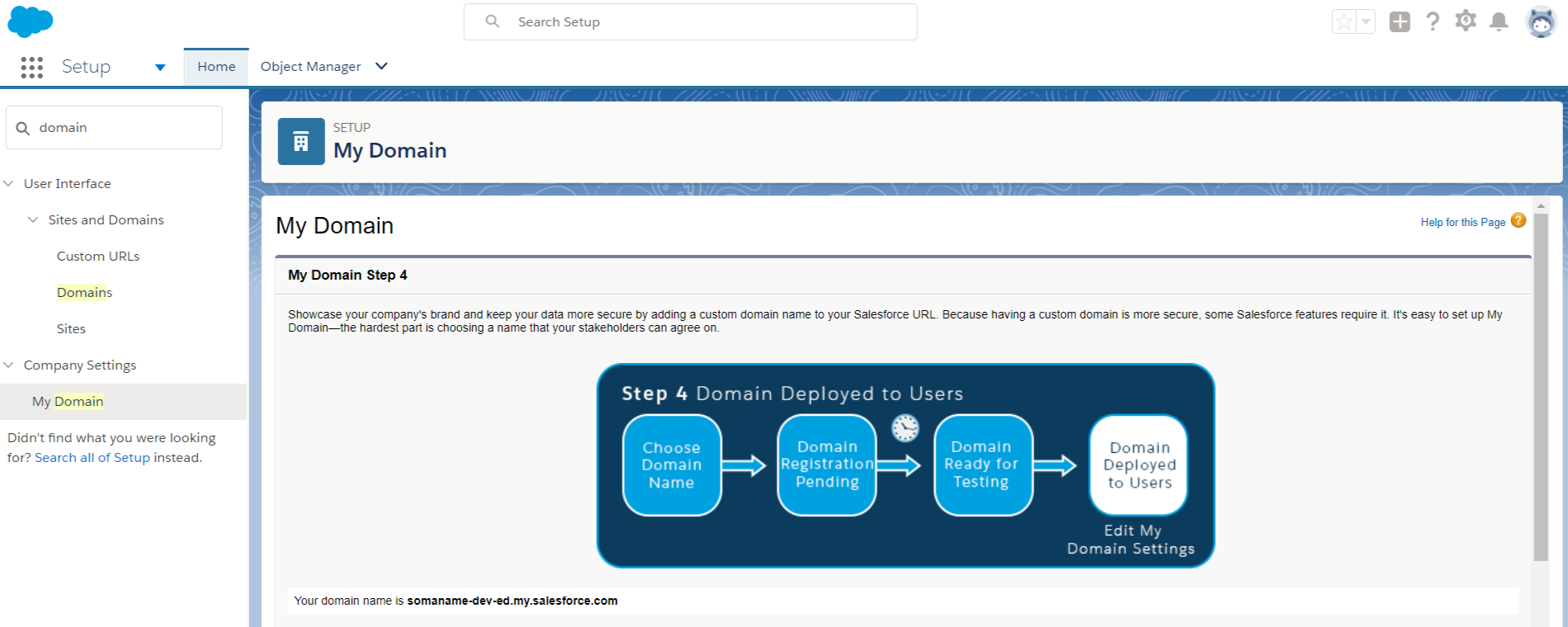This screenshot has width=1568, height=627.
Task: Open Domains in the sidebar
Action: tap(84, 293)
